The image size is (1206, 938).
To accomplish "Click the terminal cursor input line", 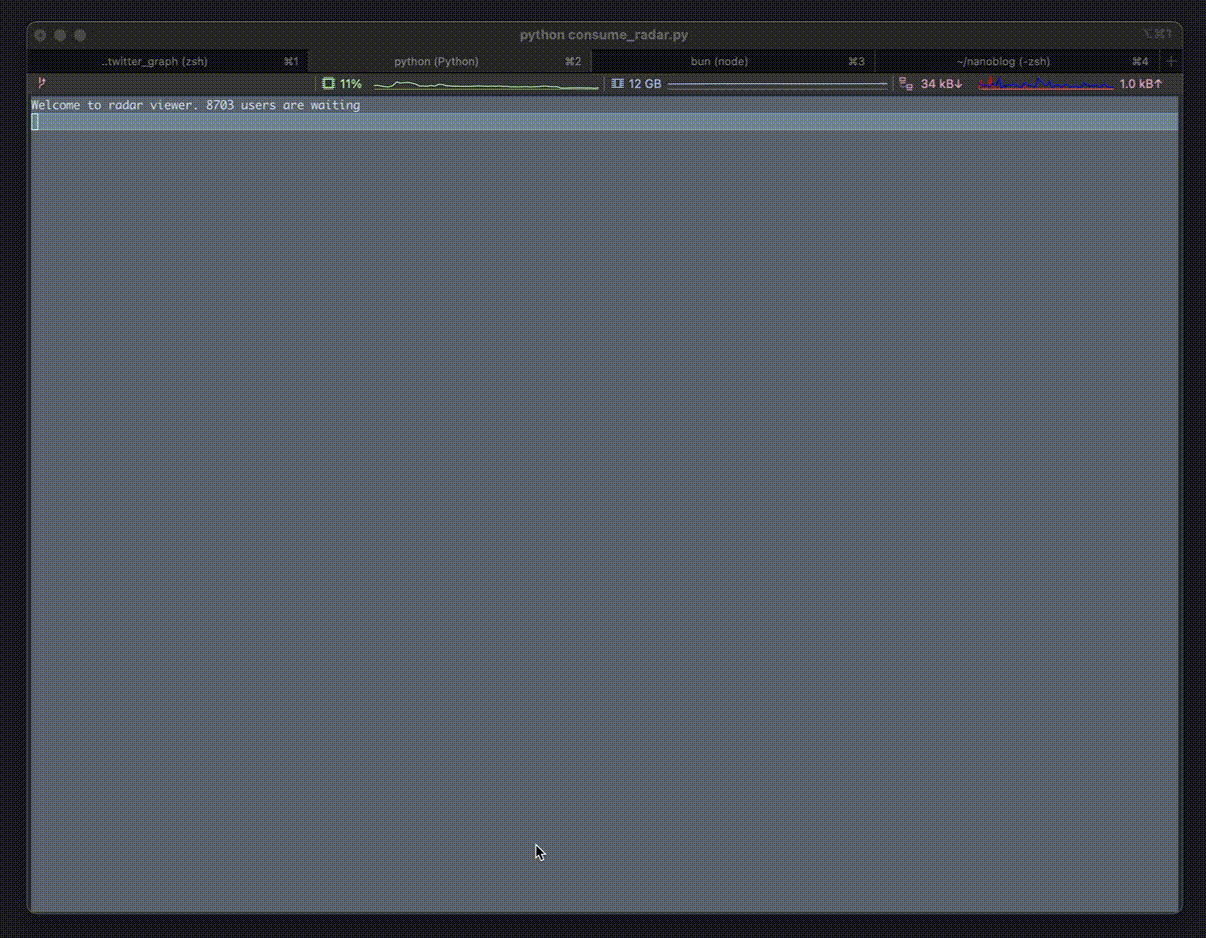I will (x=600, y=122).
